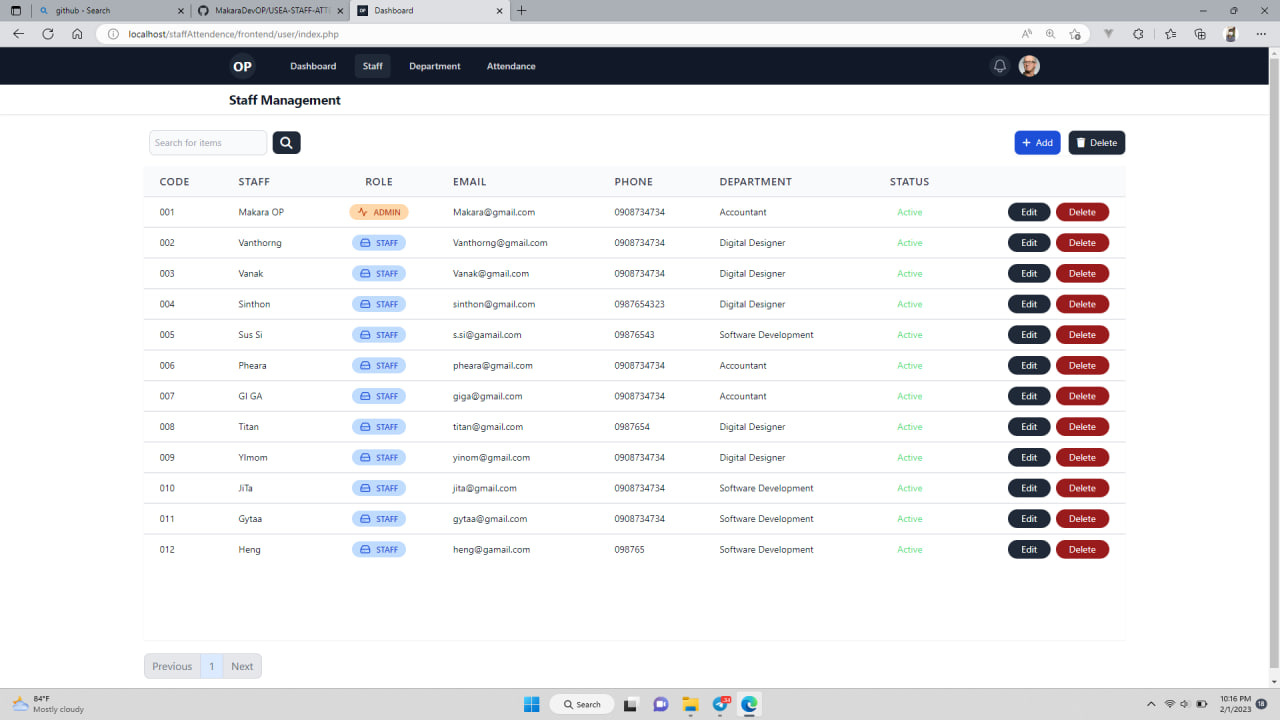The width and height of the screenshot is (1280, 720).
Task: Click the ADMIN badge on Makara OP's row
Action: click(x=379, y=212)
